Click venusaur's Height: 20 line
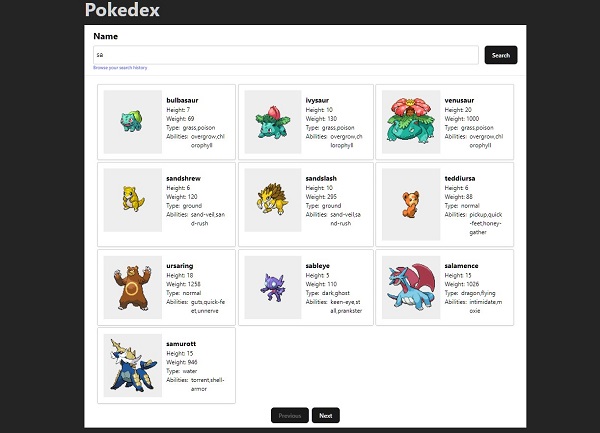Viewport: 600px width, 433px height. pos(458,110)
